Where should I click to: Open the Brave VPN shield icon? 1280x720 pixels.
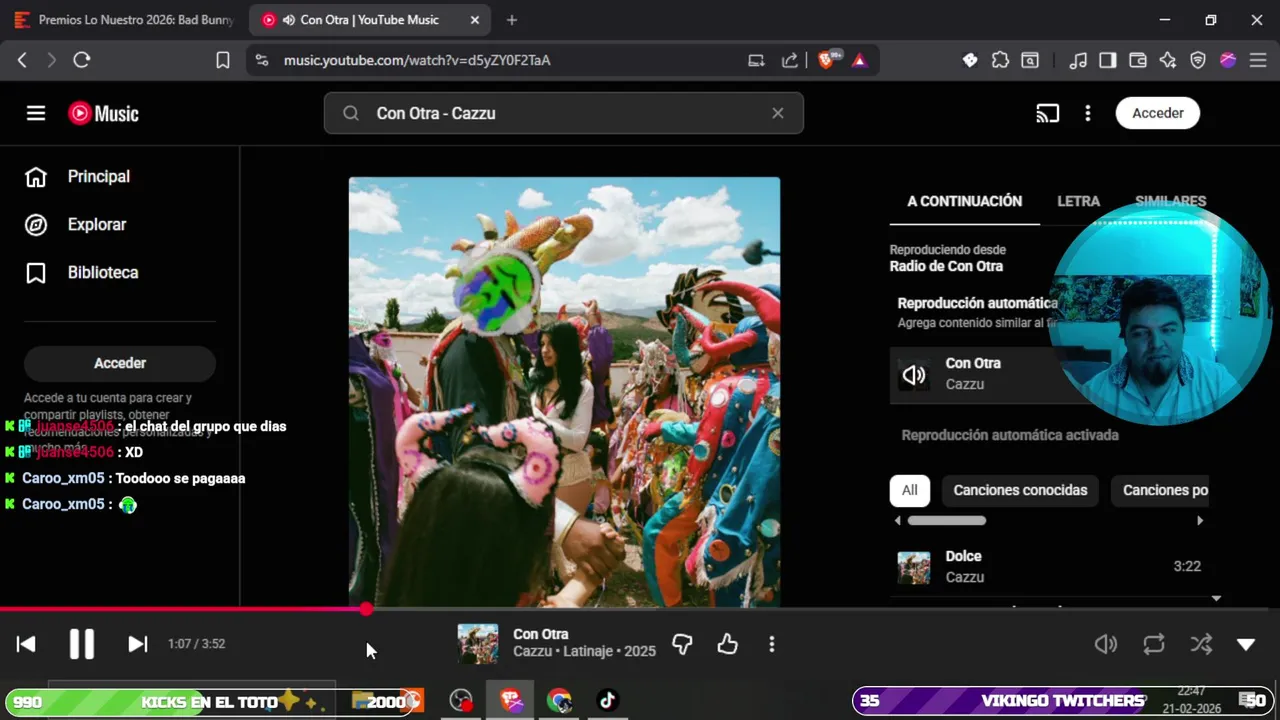tap(1198, 60)
